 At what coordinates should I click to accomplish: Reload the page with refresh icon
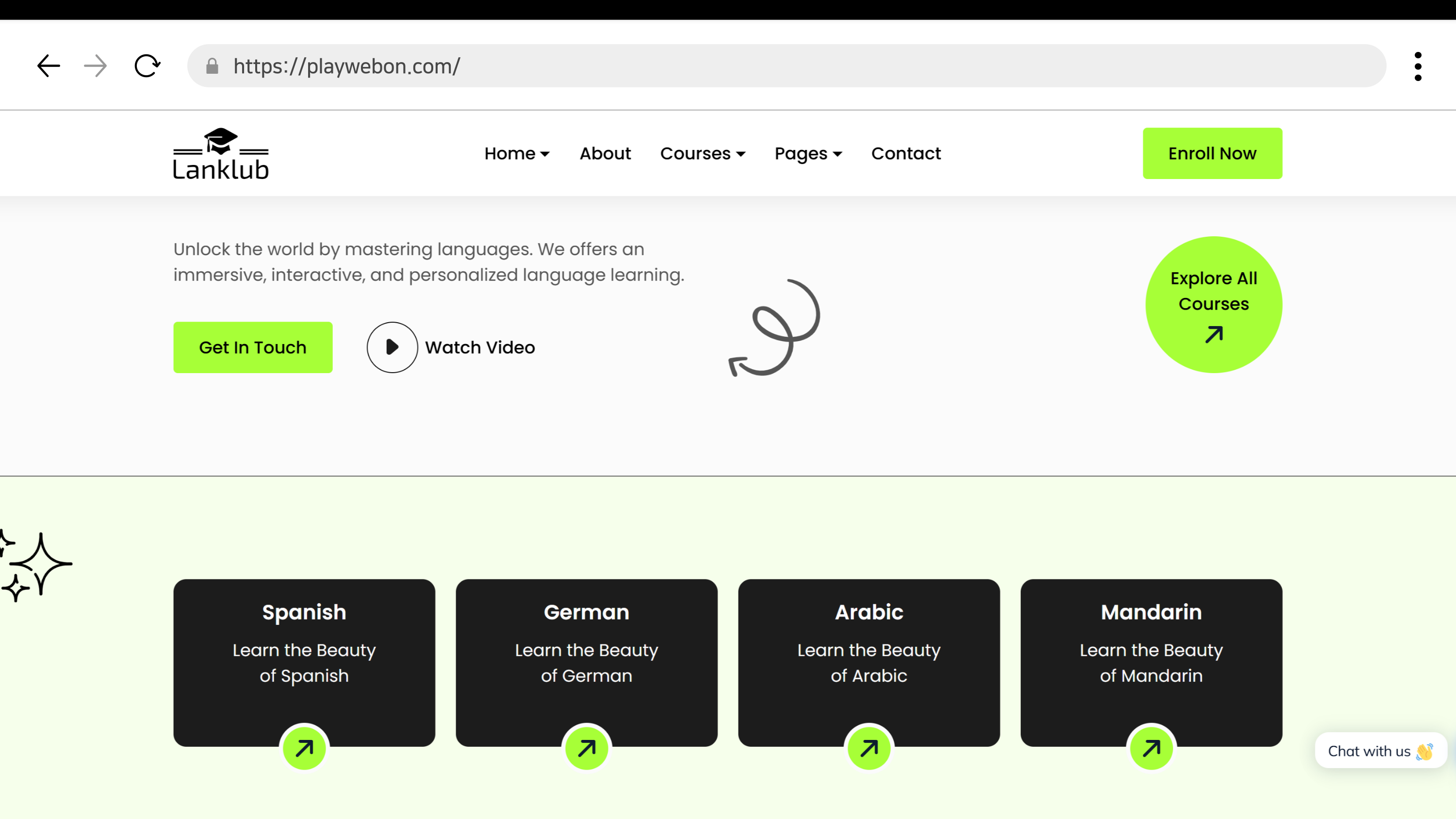pyautogui.click(x=147, y=66)
